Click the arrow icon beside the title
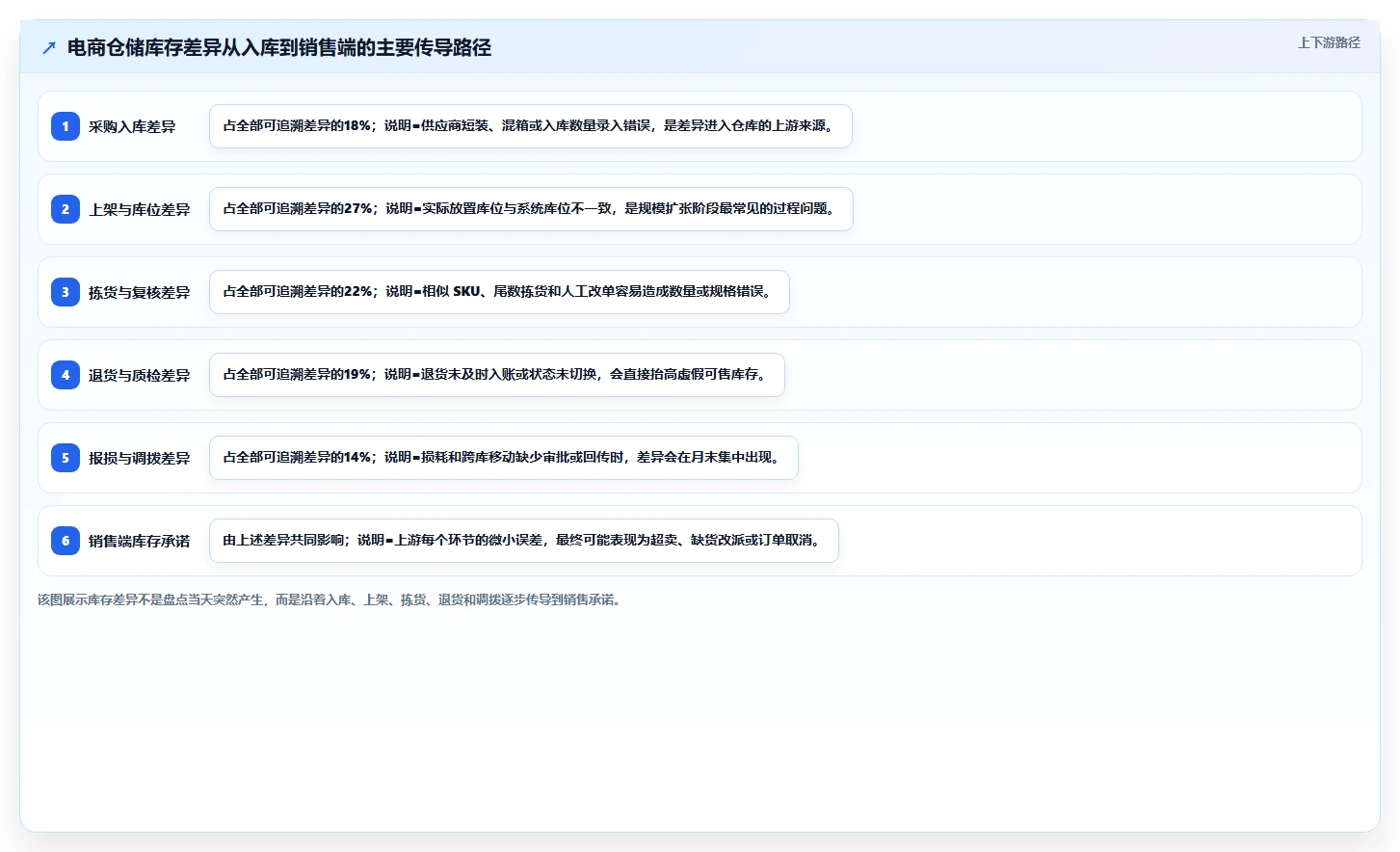 (49, 47)
